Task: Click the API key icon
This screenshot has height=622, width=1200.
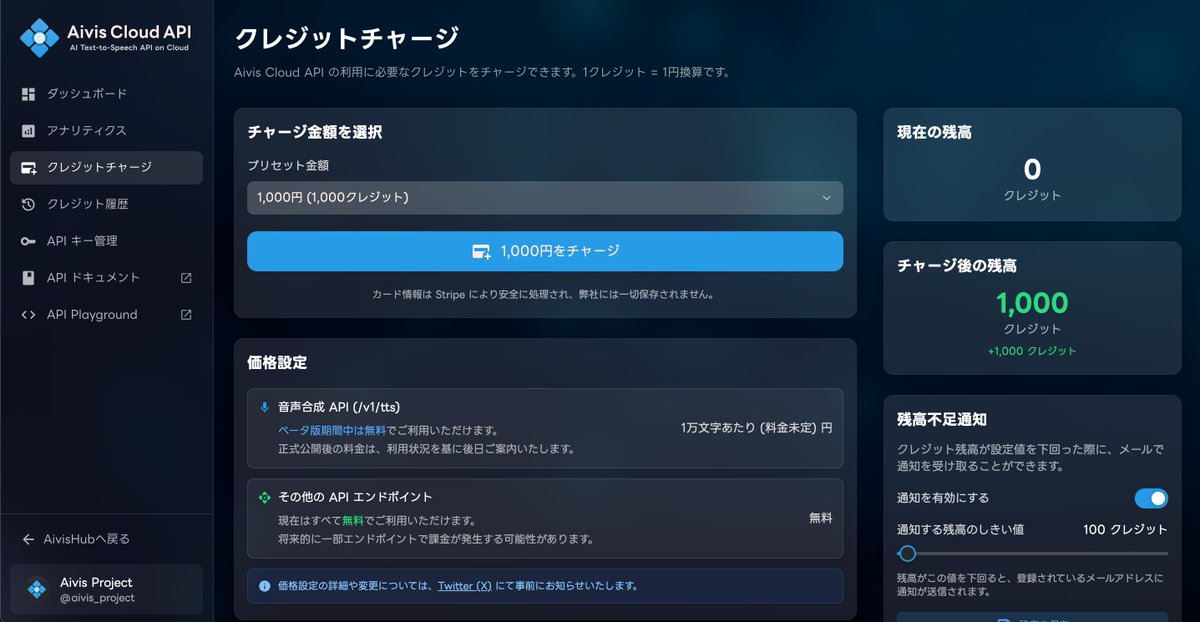Action: point(28,241)
